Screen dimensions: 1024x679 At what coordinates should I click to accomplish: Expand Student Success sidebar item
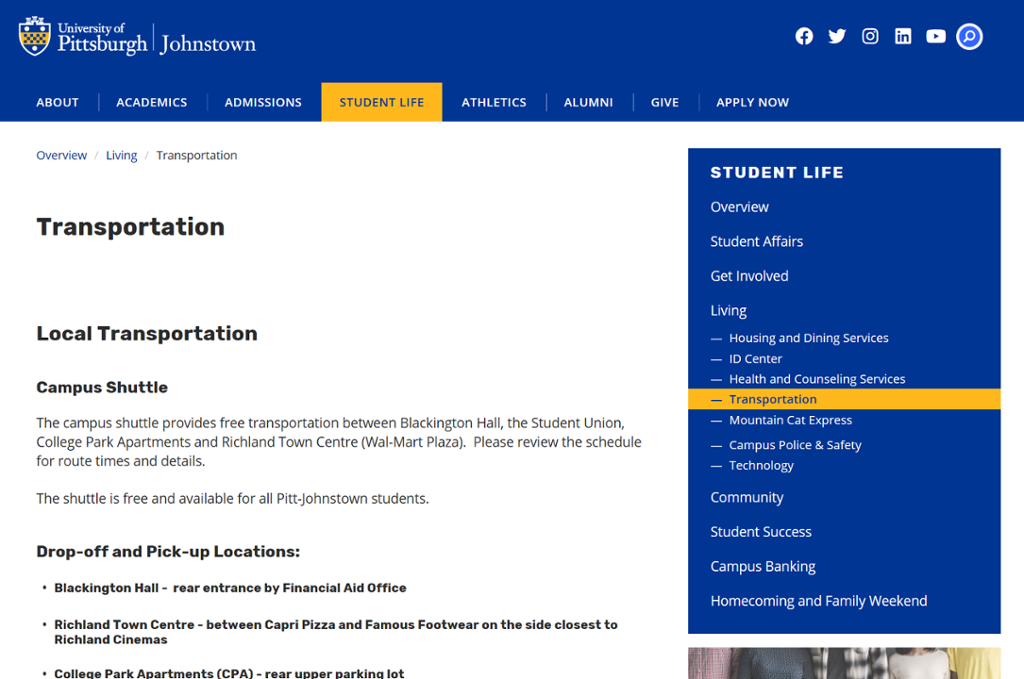pyautogui.click(x=760, y=532)
